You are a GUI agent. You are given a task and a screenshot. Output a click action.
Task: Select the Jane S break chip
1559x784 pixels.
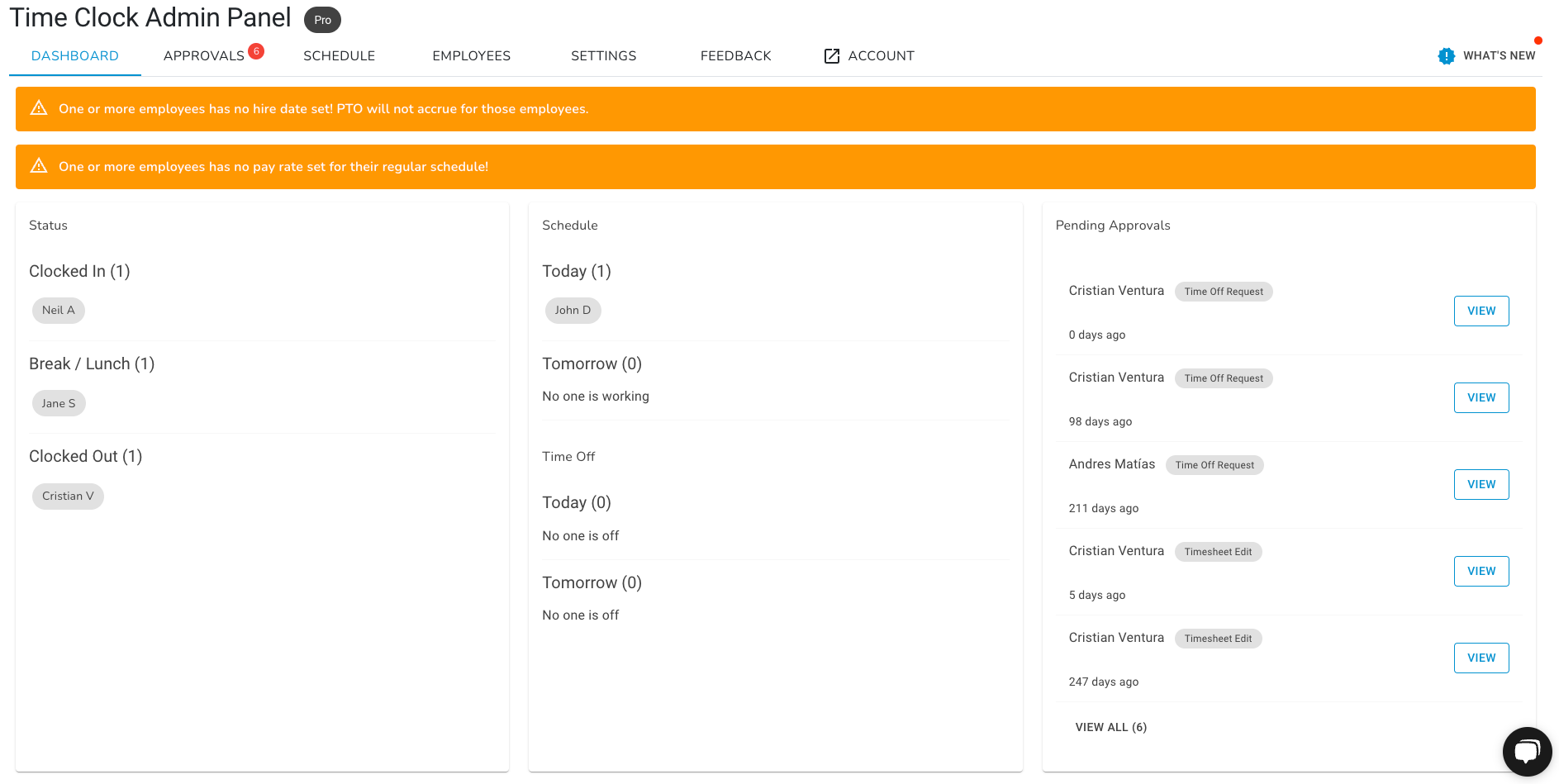pyautogui.click(x=59, y=403)
